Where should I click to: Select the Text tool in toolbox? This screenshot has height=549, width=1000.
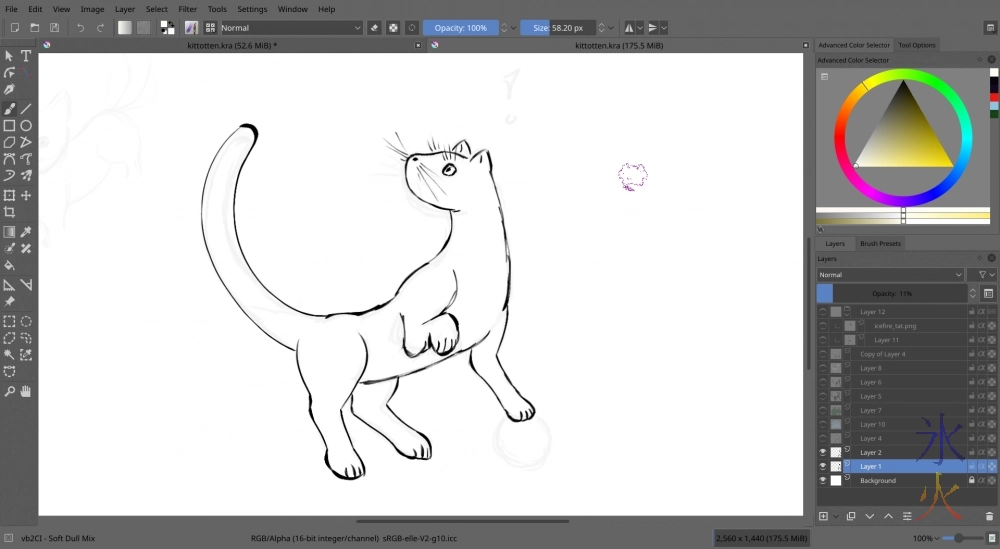tap(26, 56)
